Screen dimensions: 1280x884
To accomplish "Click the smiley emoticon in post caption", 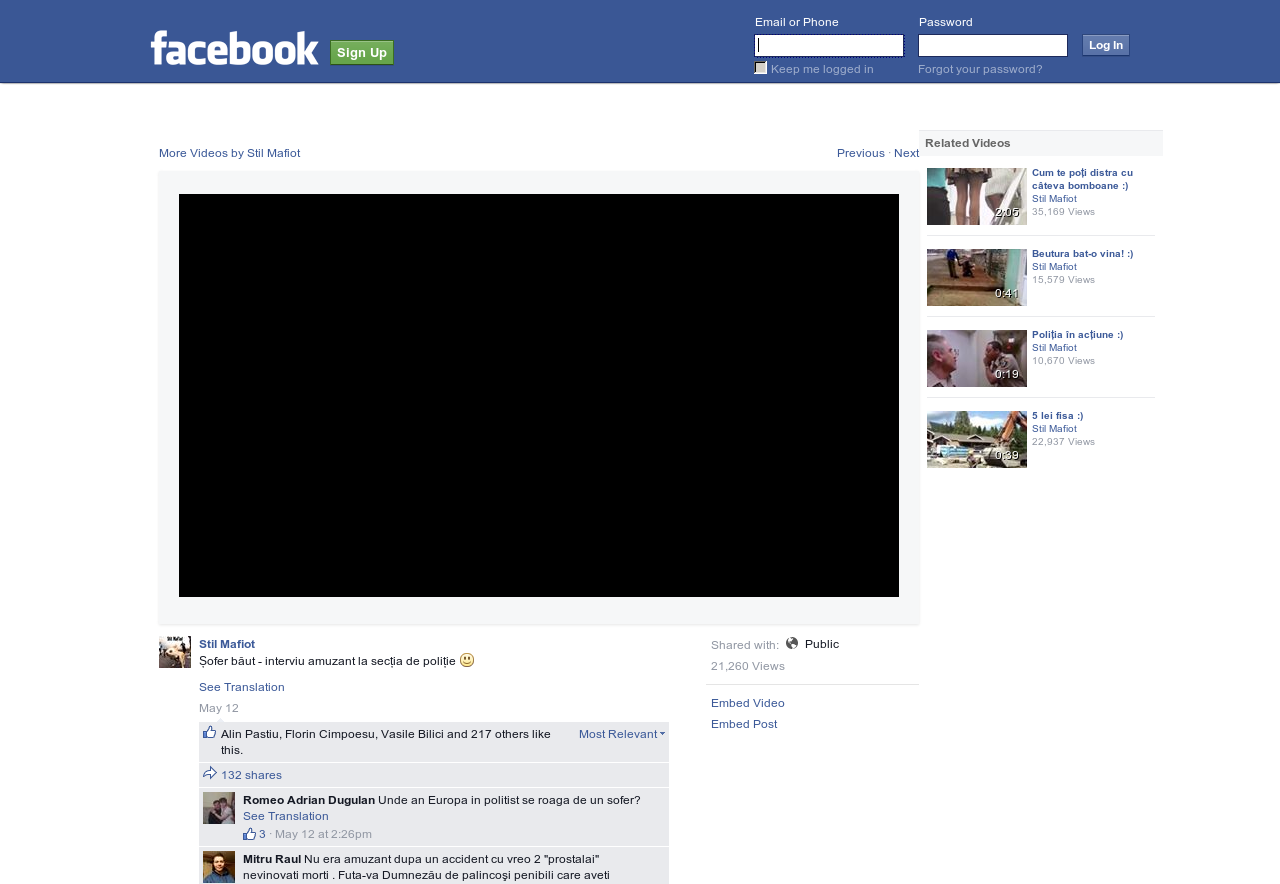I will 467,660.
